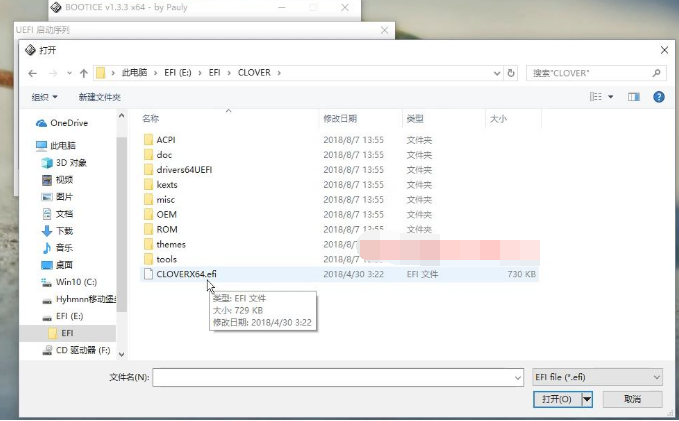Image resolution: width=679 pixels, height=421 pixels.
Task: Open the 组织 dropdown menu
Action: point(45,97)
